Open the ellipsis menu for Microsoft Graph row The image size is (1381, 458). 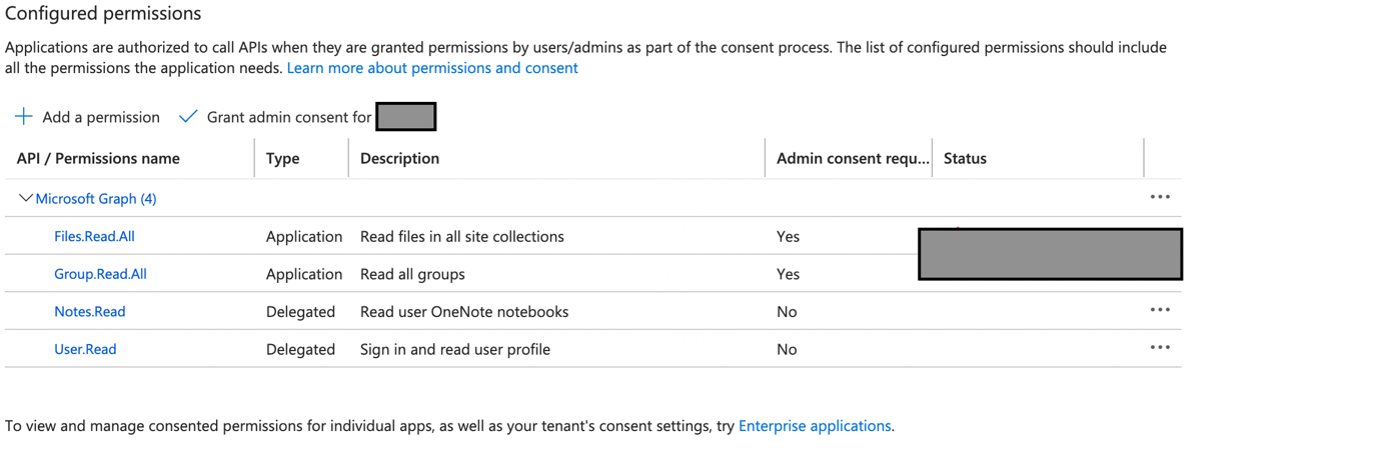pos(1160,198)
